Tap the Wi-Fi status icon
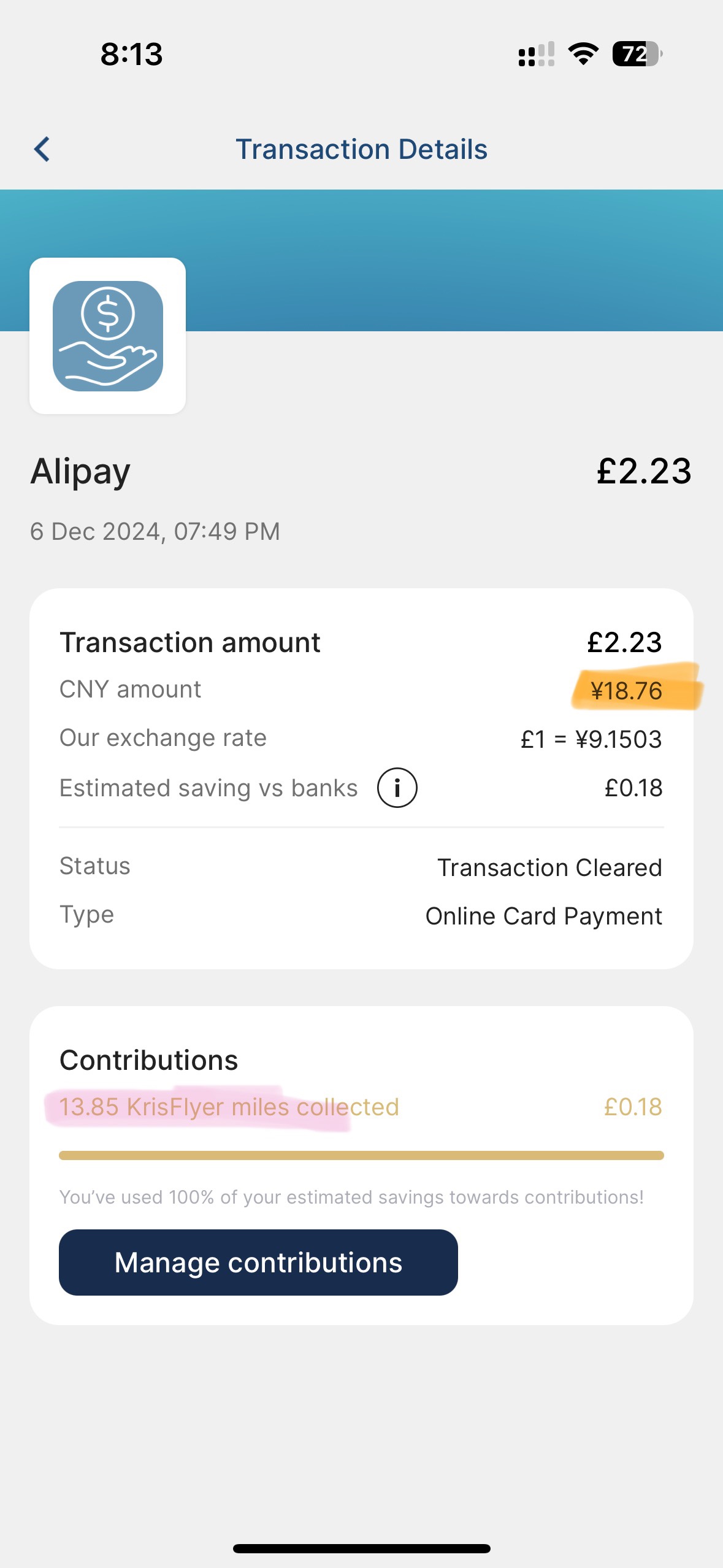 click(x=583, y=54)
